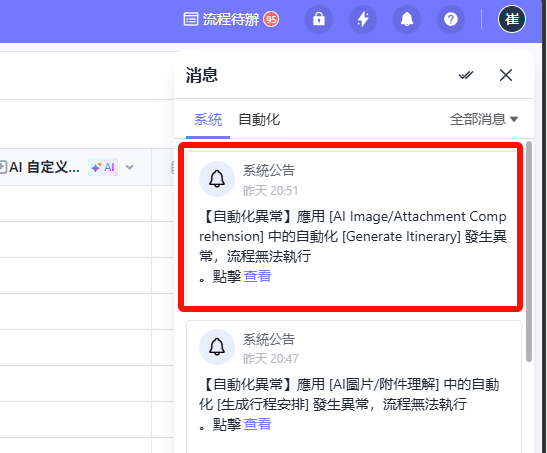Open 查看 link in 20:47 message
The height and width of the screenshot is (453, 547).
click(x=257, y=424)
